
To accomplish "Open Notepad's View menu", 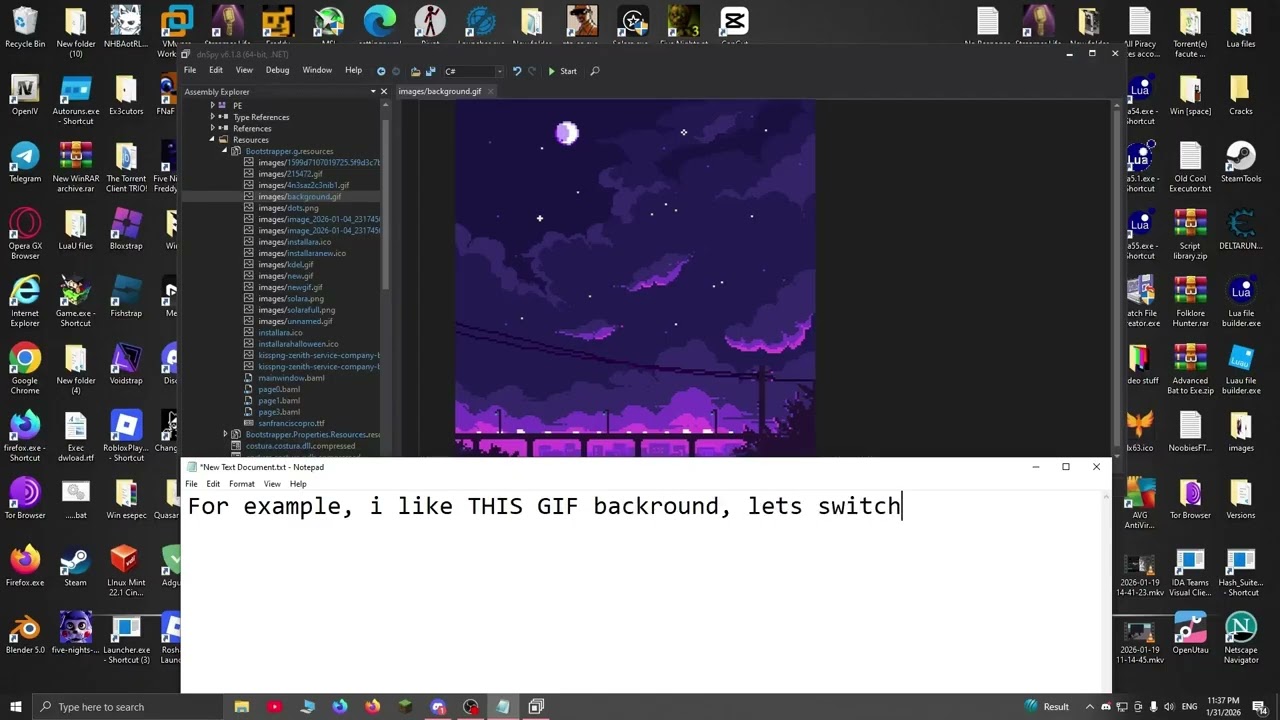I will coord(272,484).
